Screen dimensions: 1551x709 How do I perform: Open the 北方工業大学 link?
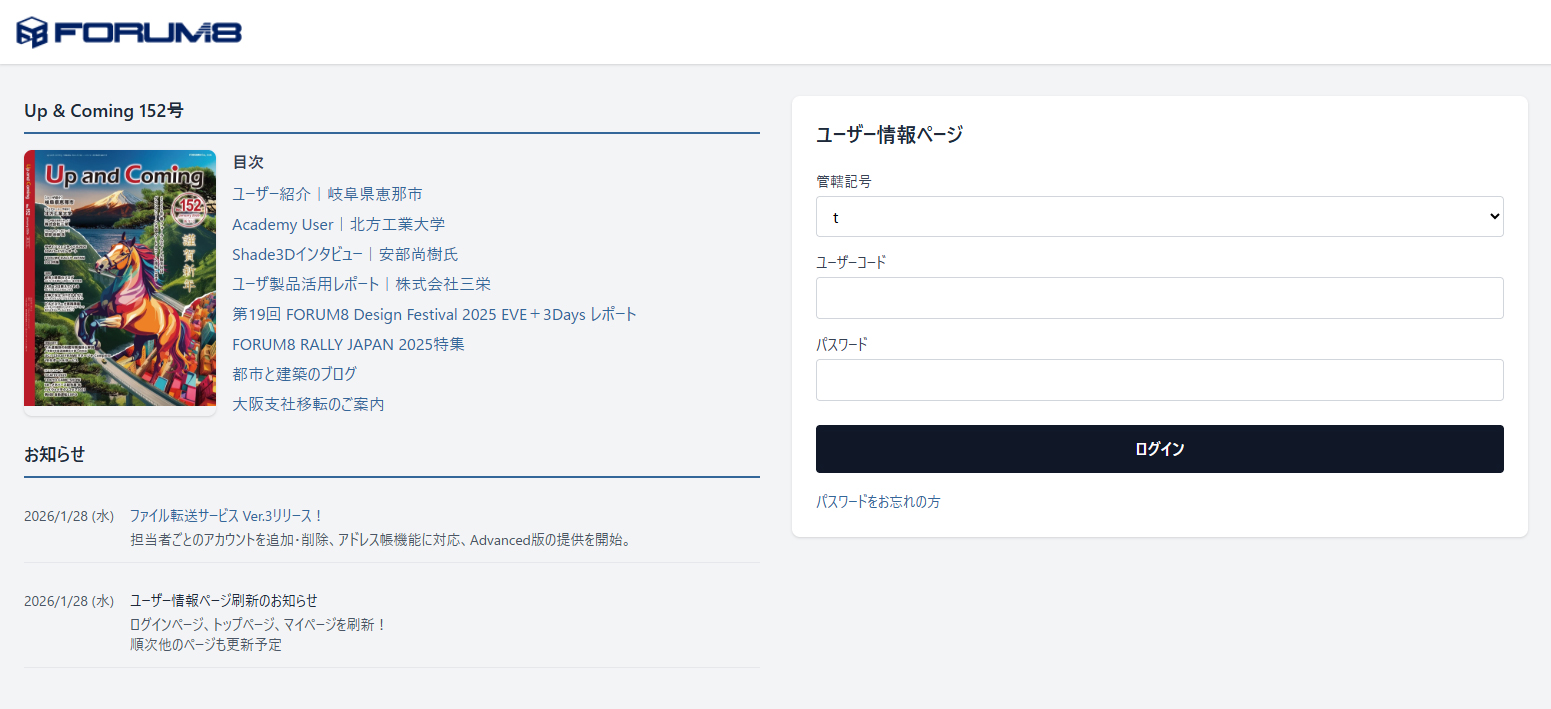[397, 224]
